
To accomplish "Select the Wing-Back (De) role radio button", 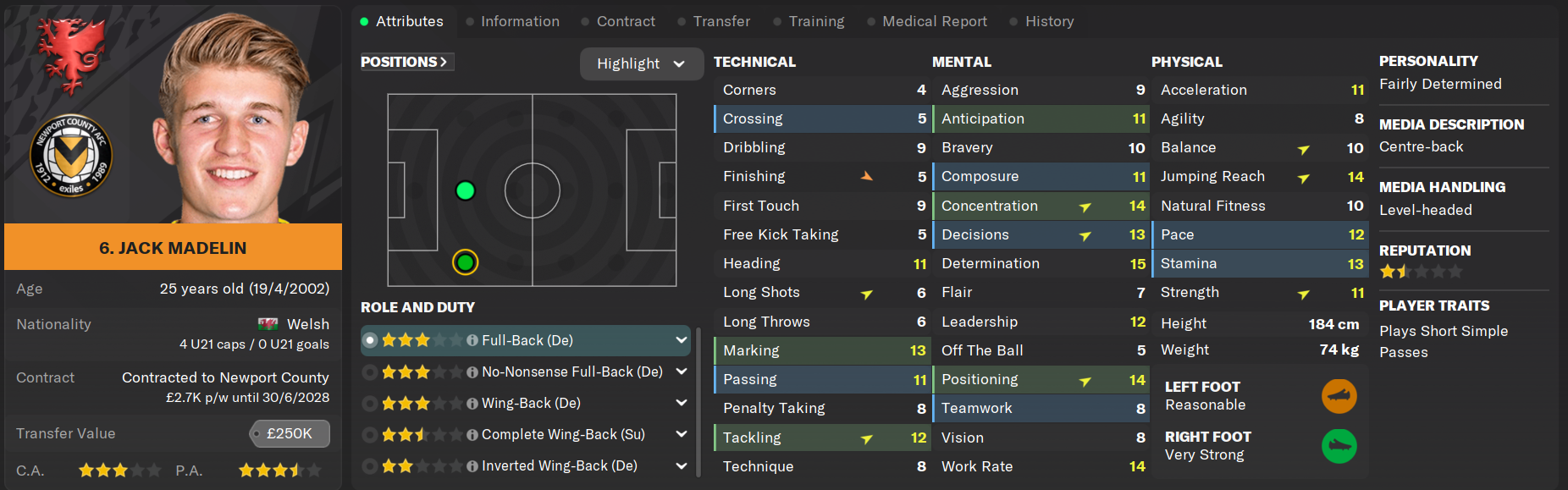I will [370, 404].
